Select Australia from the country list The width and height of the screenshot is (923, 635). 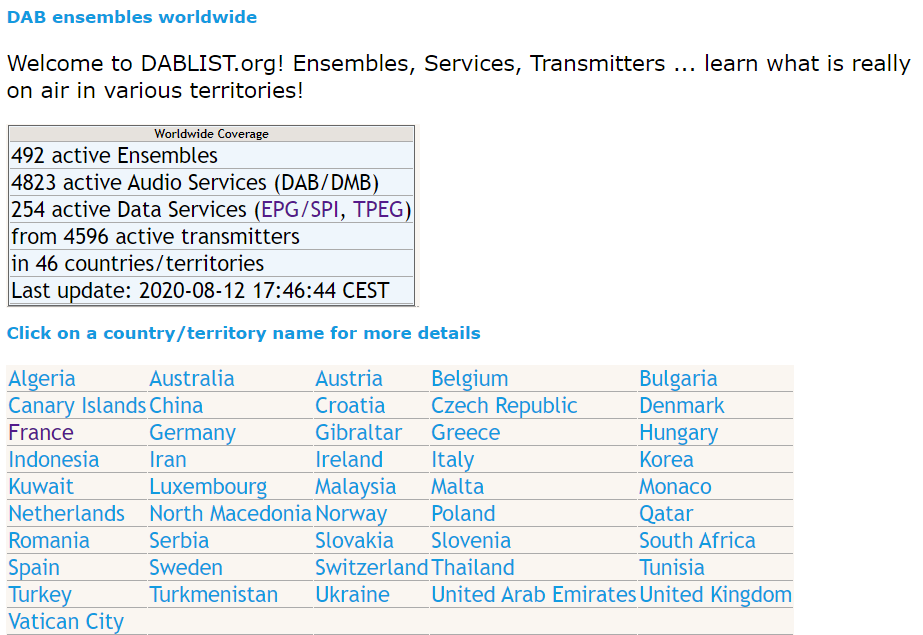192,378
